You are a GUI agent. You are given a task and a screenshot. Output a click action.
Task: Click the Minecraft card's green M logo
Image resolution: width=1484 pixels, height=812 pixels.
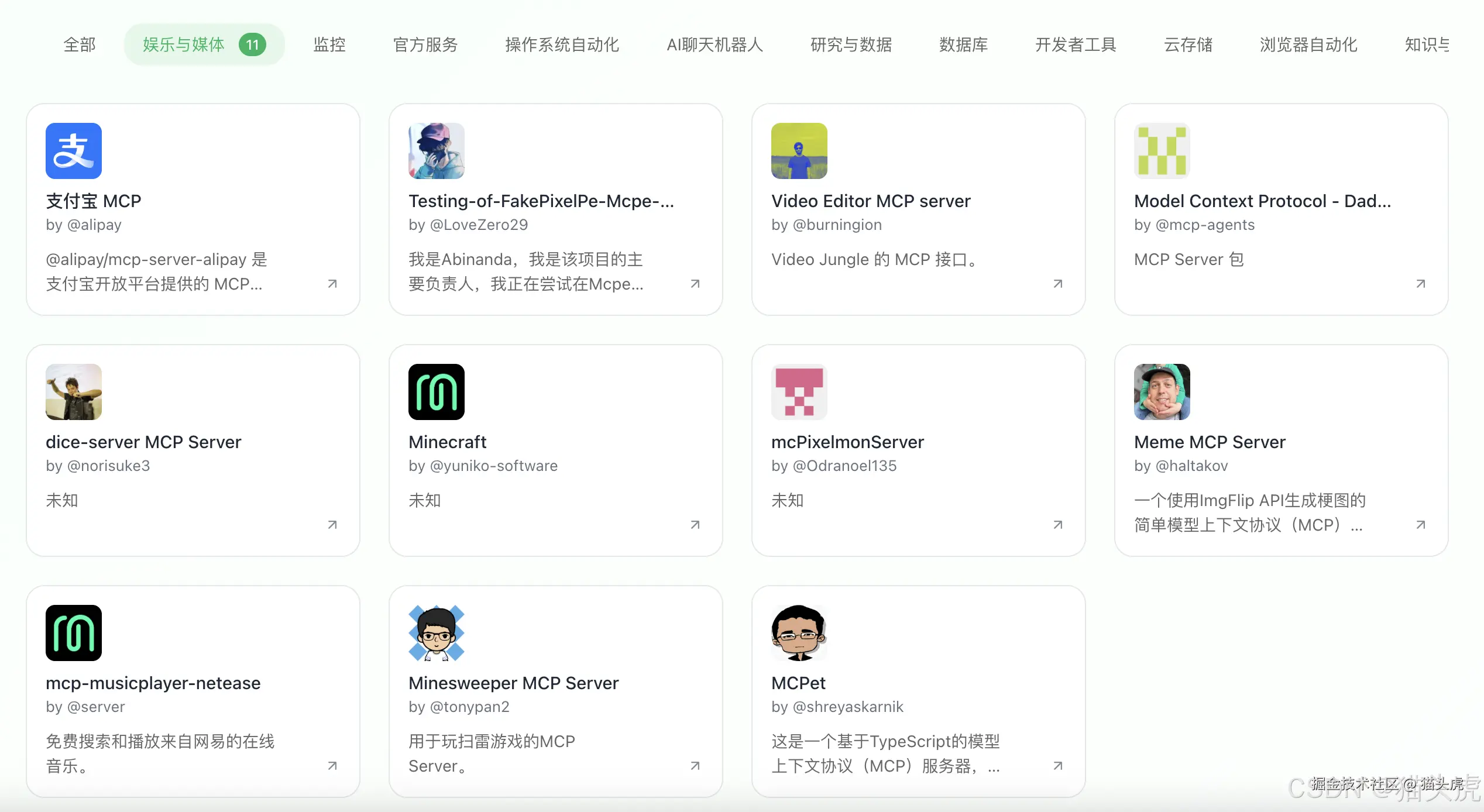pos(437,392)
